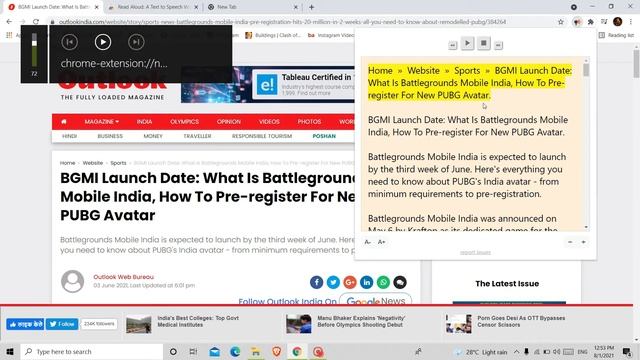Go back in browser history
Image resolution: width=640 pixels, height=360 pixels.
coord(9,22)
